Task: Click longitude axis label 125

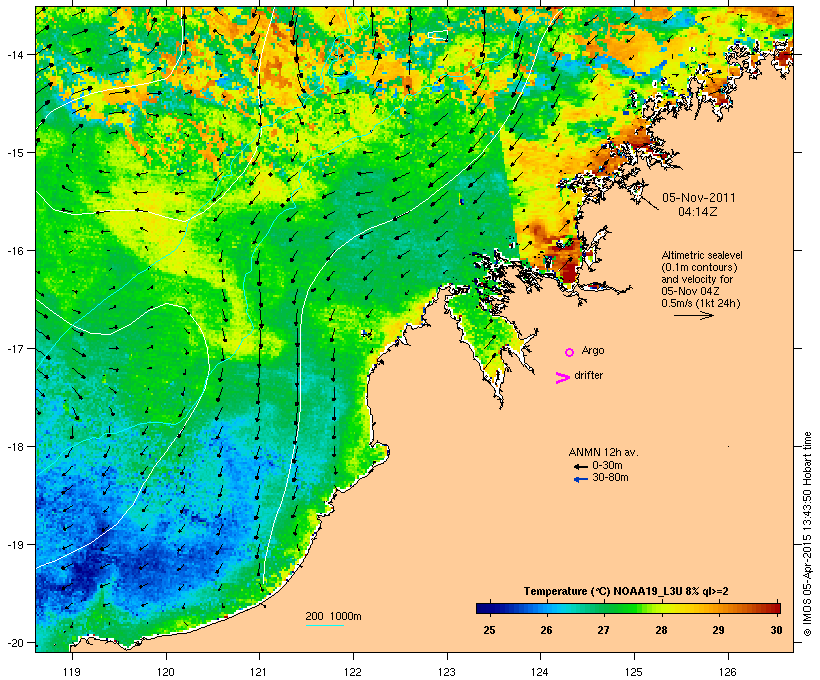Action: point(634,672)
